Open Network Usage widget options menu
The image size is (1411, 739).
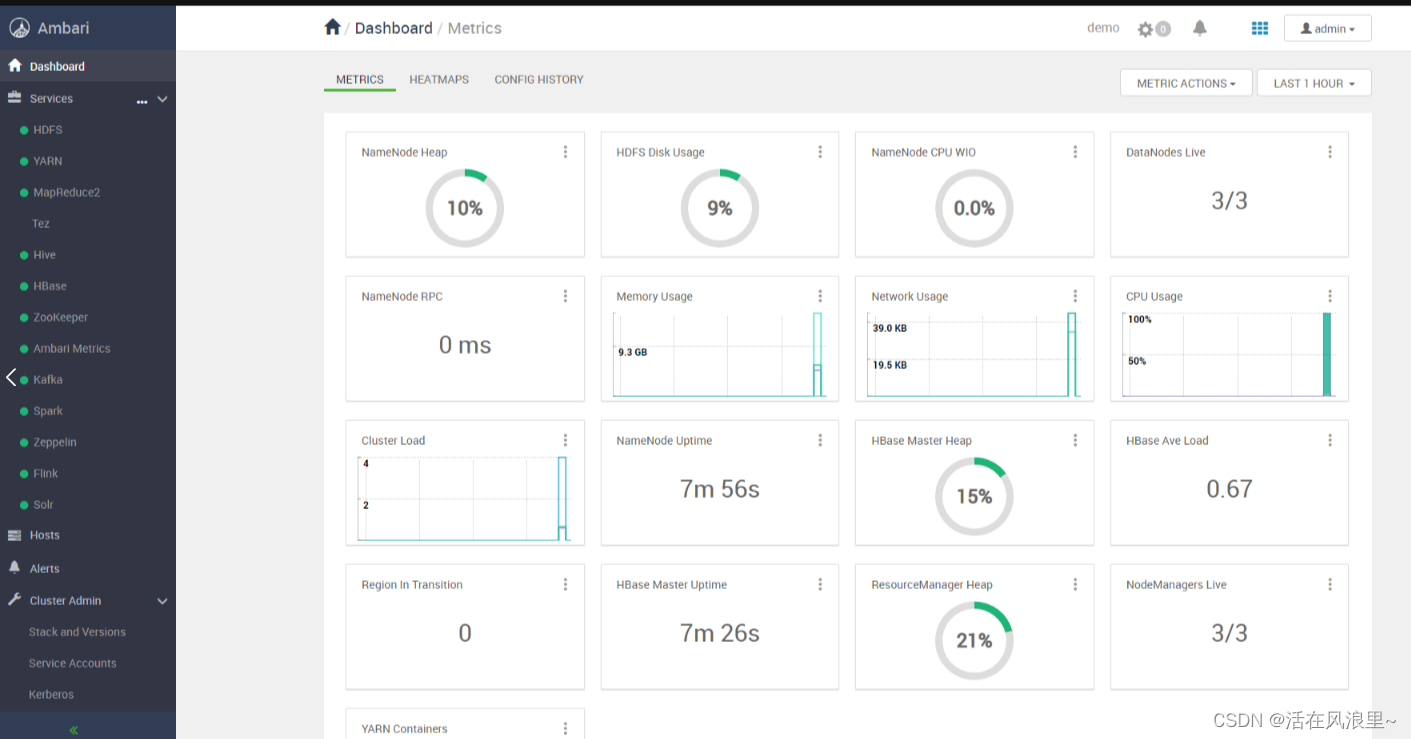(x=1075, y=296)
